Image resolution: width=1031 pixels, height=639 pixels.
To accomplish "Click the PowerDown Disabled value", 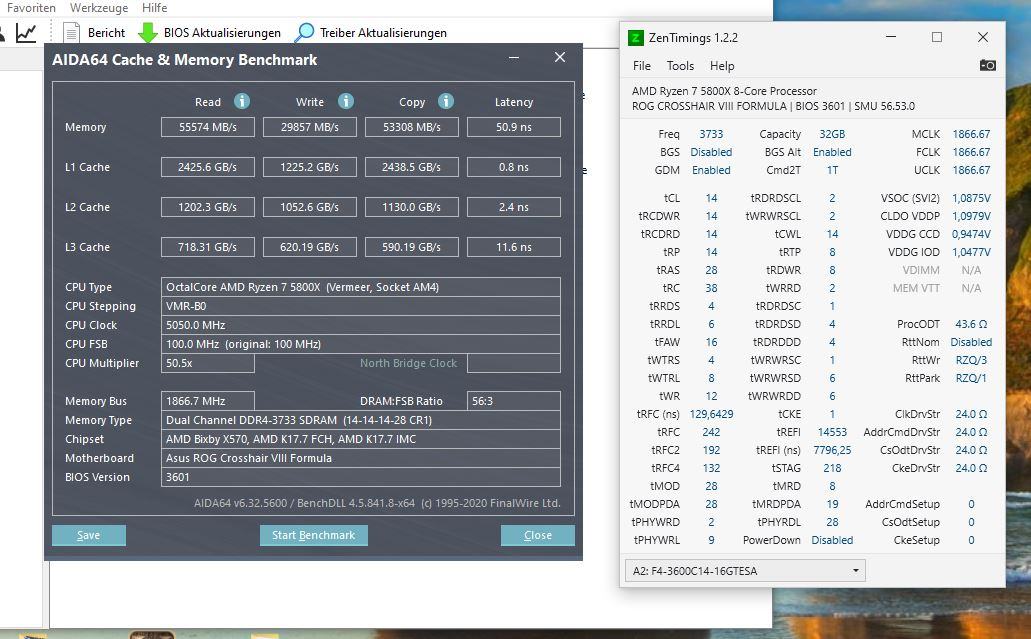I will 832,540.
